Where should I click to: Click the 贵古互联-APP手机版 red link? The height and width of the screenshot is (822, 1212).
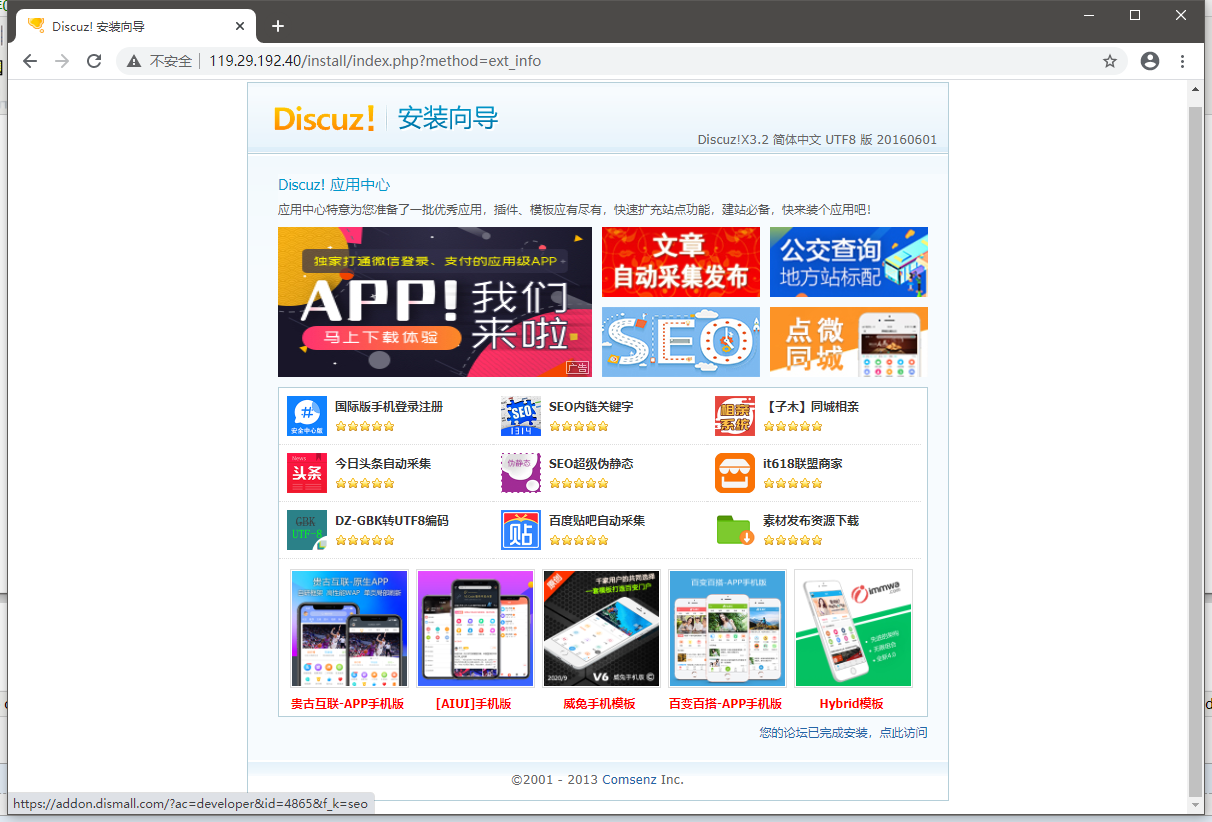pos(348,704)
